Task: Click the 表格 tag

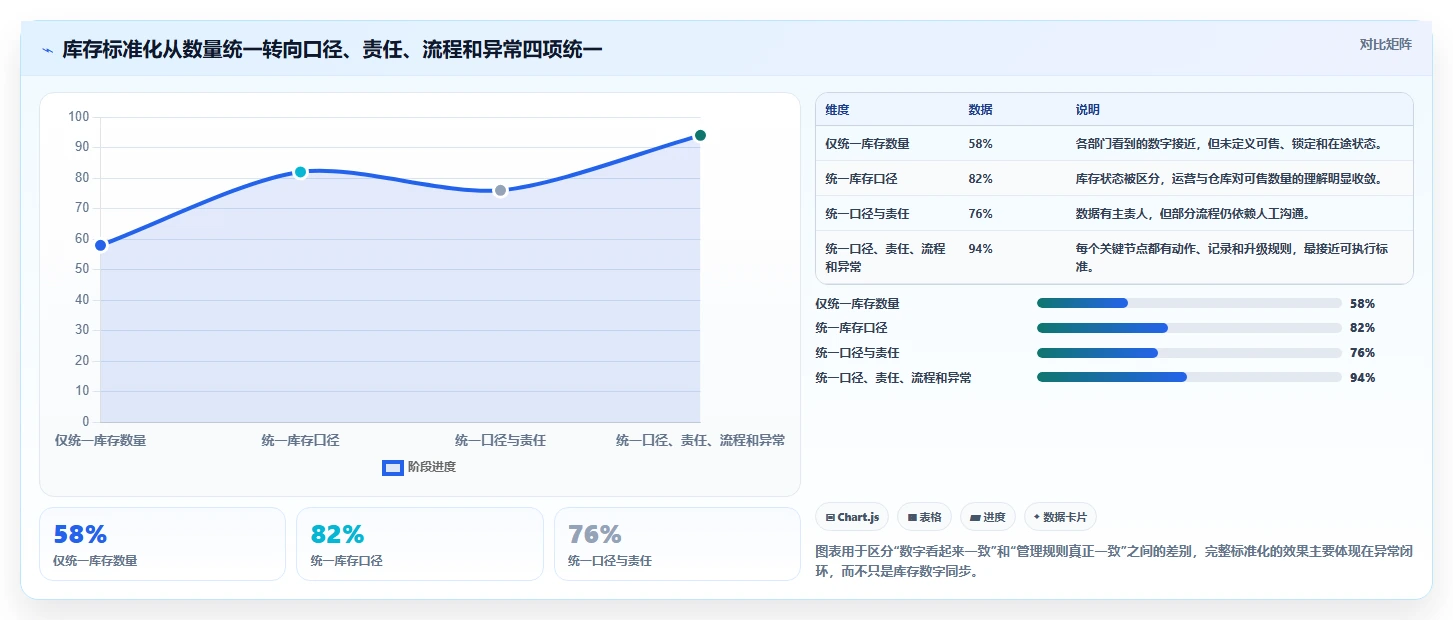Action: click(924, 517)
